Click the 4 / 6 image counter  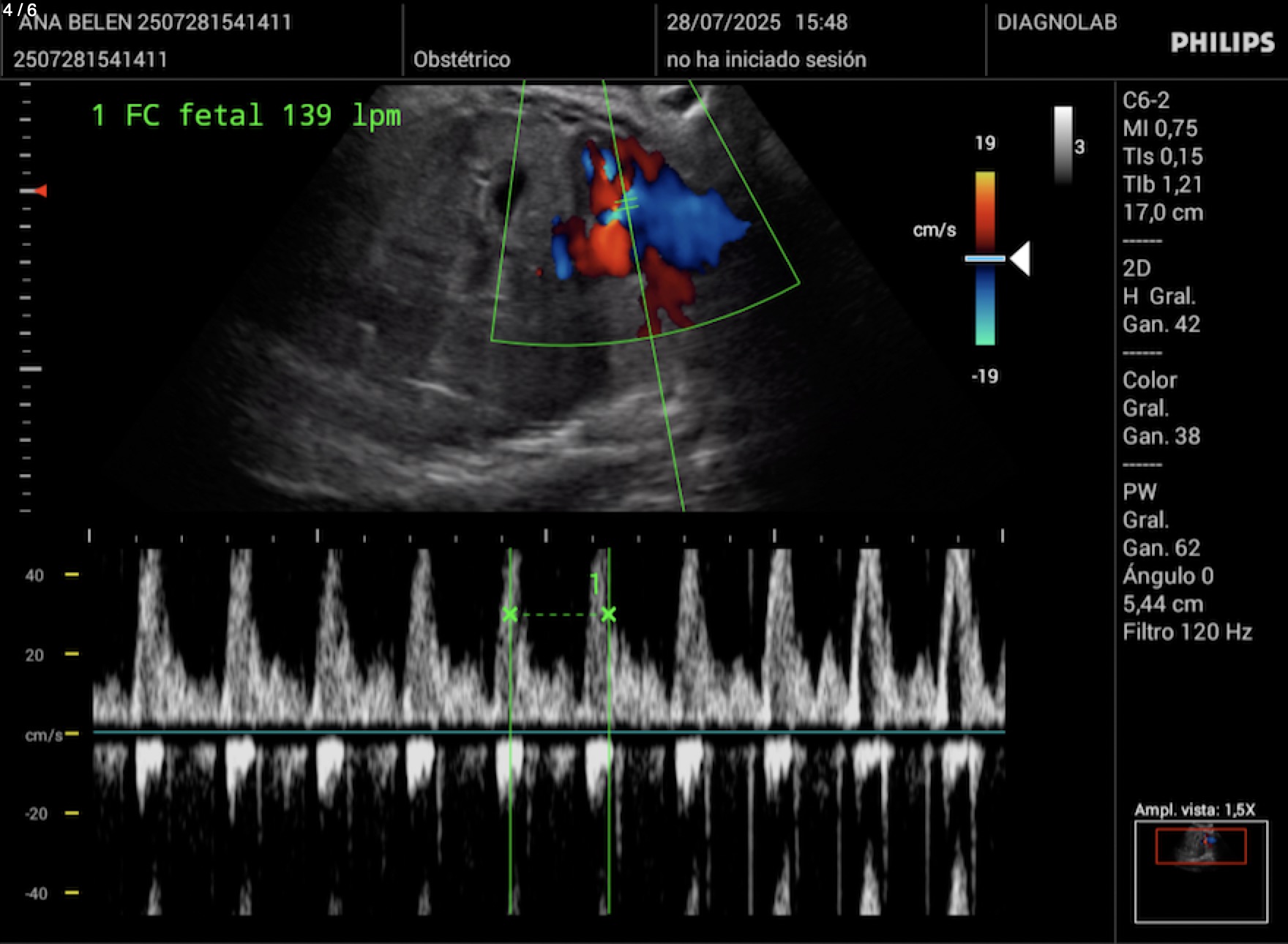[20, 10]
